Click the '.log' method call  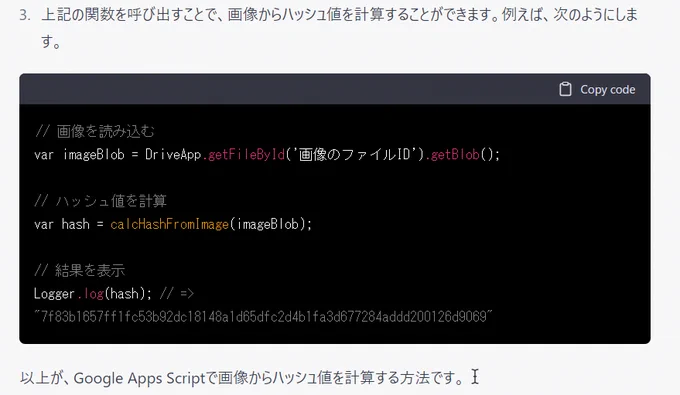click(x=90, y=294)
